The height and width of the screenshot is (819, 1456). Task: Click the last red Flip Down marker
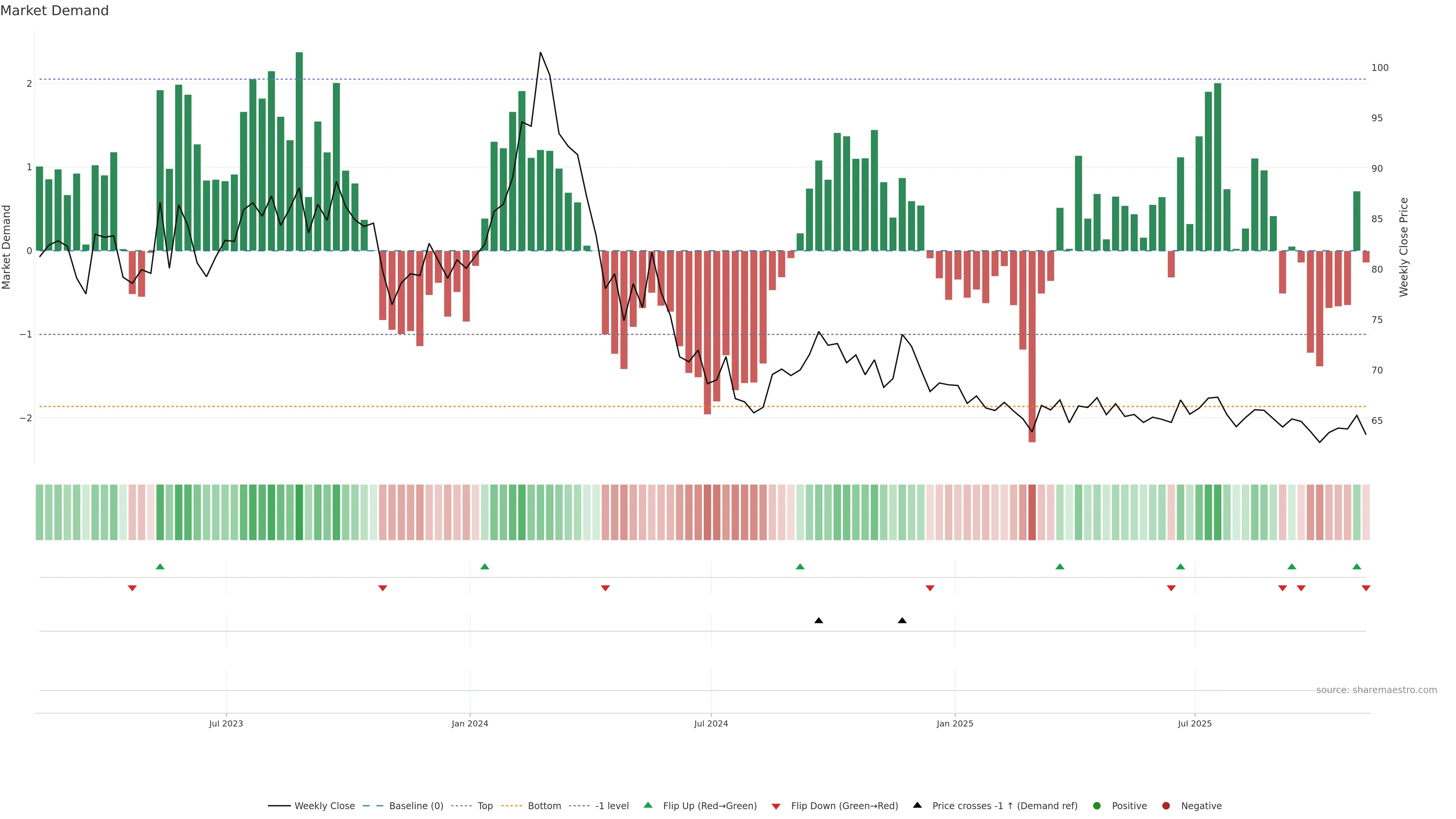pos(1366,588)
